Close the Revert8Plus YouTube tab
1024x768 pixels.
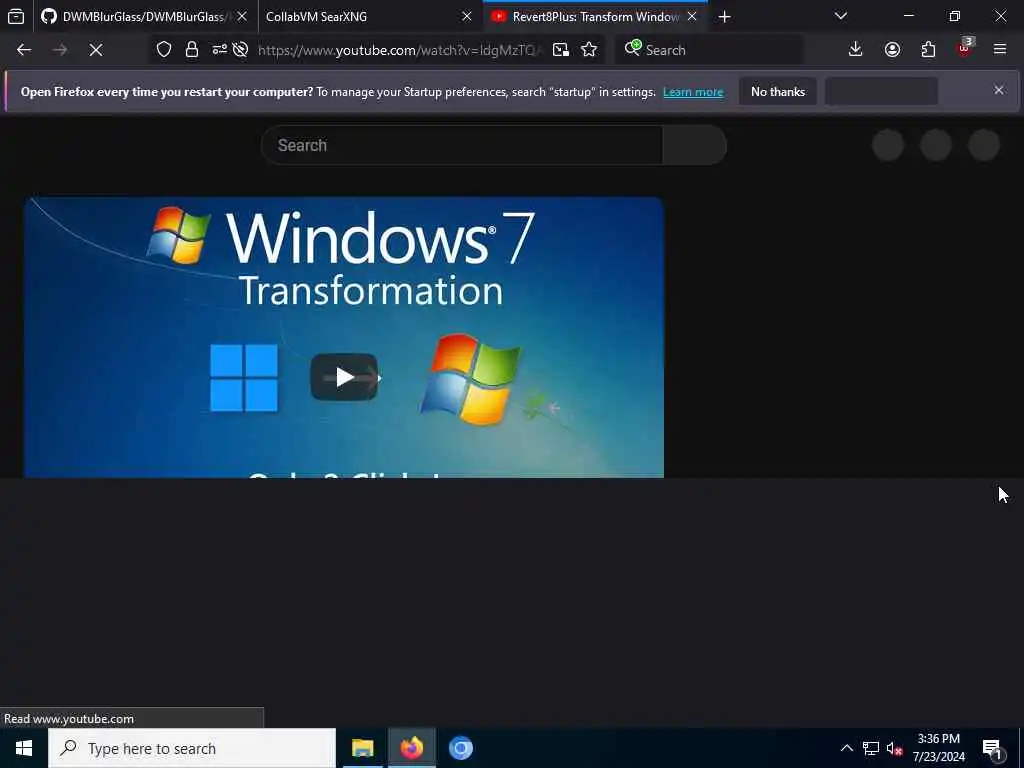tap(692, 16)
